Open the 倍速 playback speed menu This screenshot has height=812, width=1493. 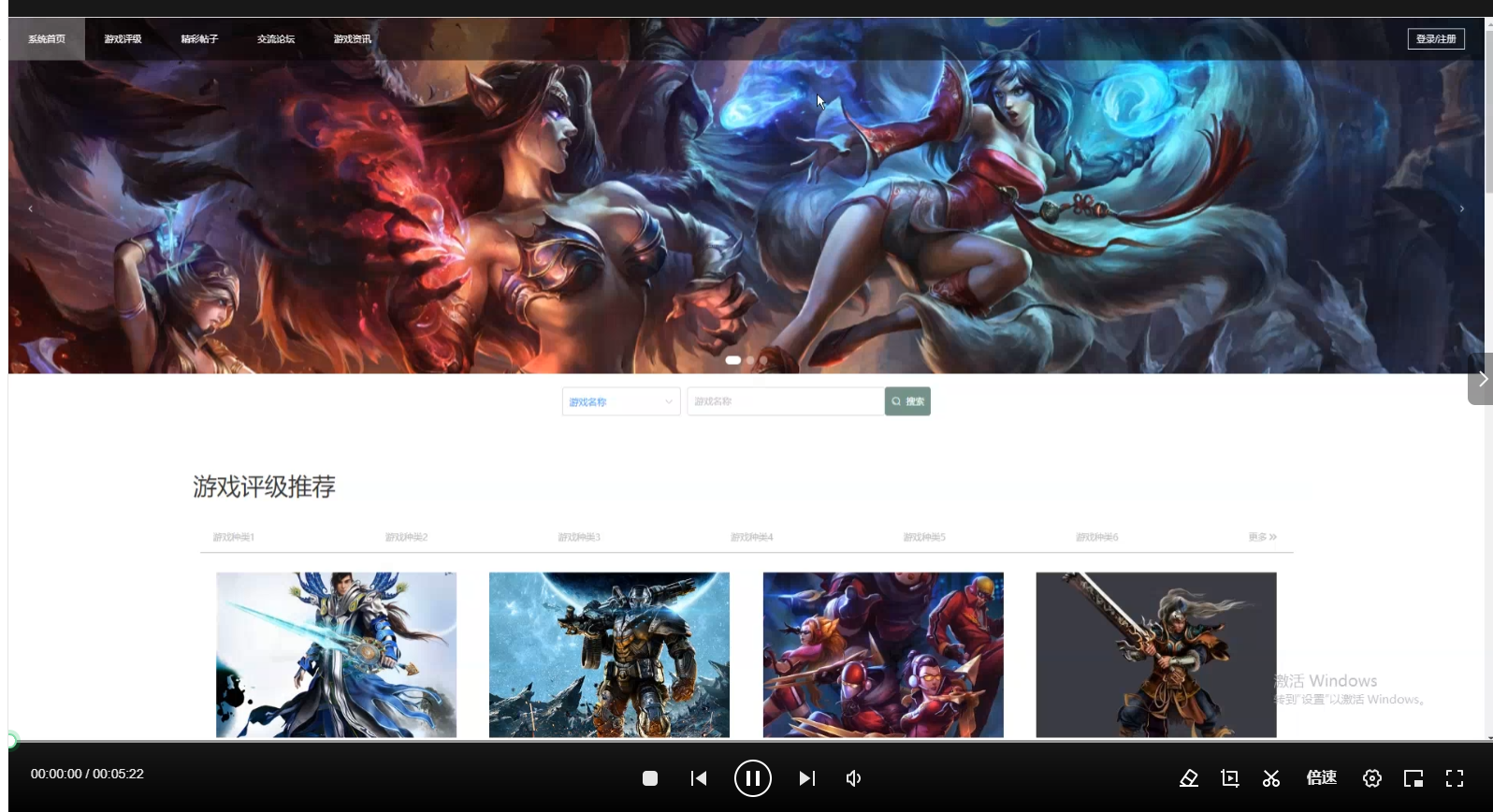click(x=1322, y=778)
